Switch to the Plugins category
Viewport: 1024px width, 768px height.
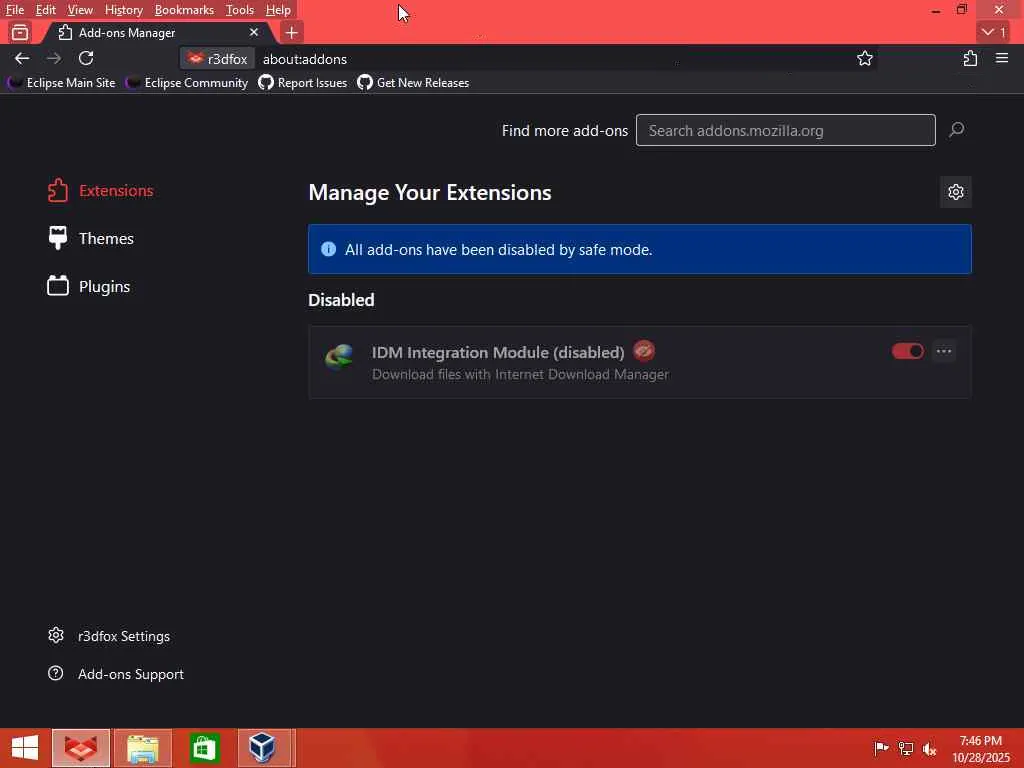tap(89, 286)
